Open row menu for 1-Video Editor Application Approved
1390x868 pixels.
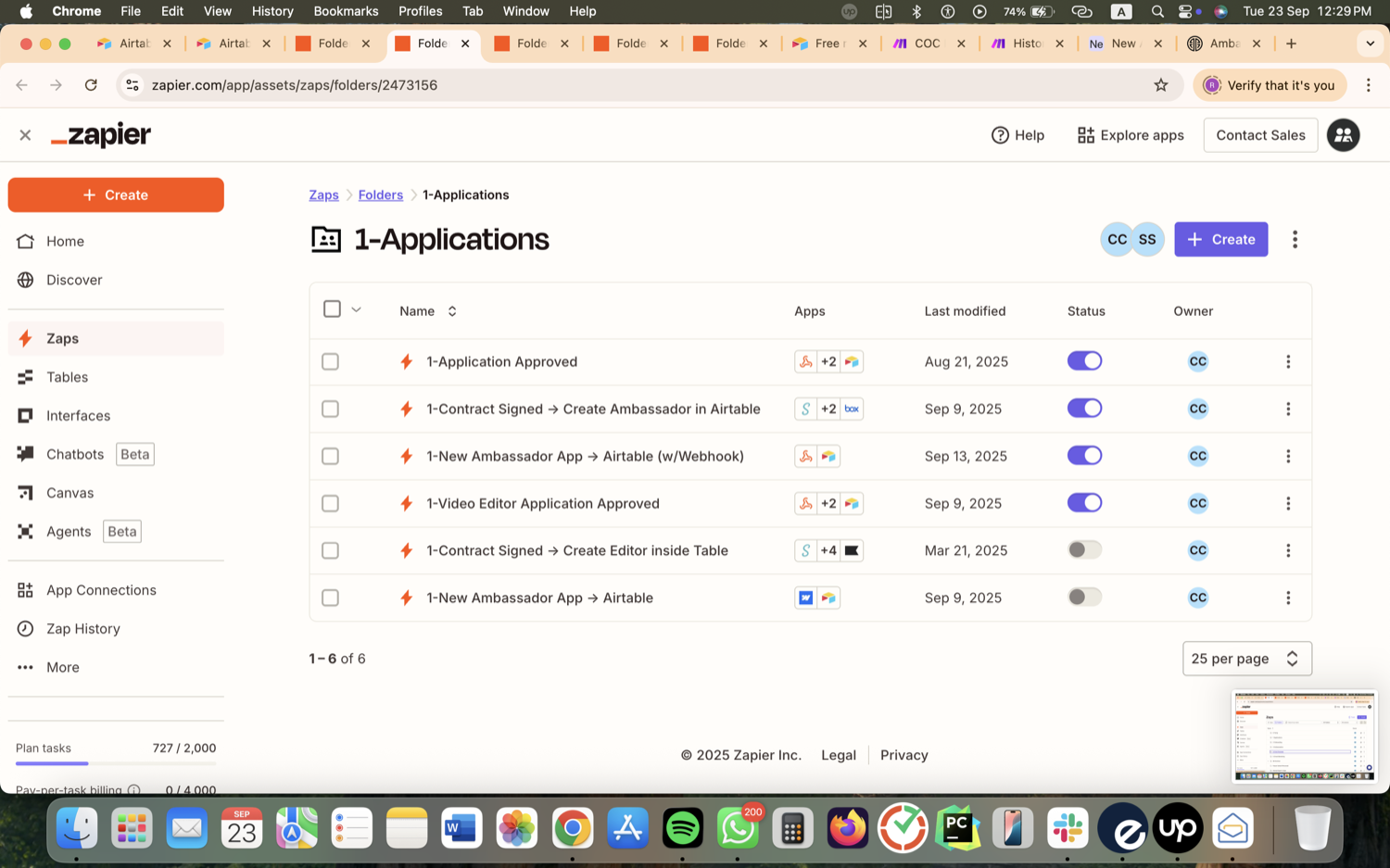pos(1288,503)
